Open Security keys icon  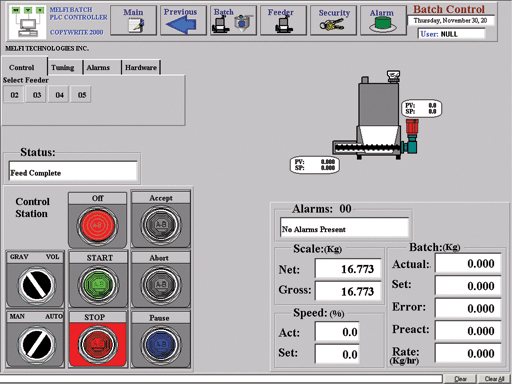332,25
